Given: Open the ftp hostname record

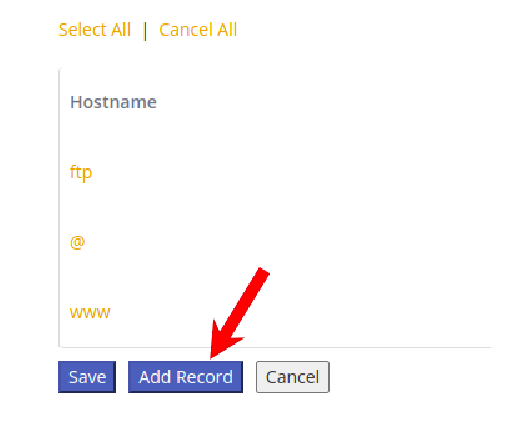Looking at the screenshot, I should [x=81, y=172].
